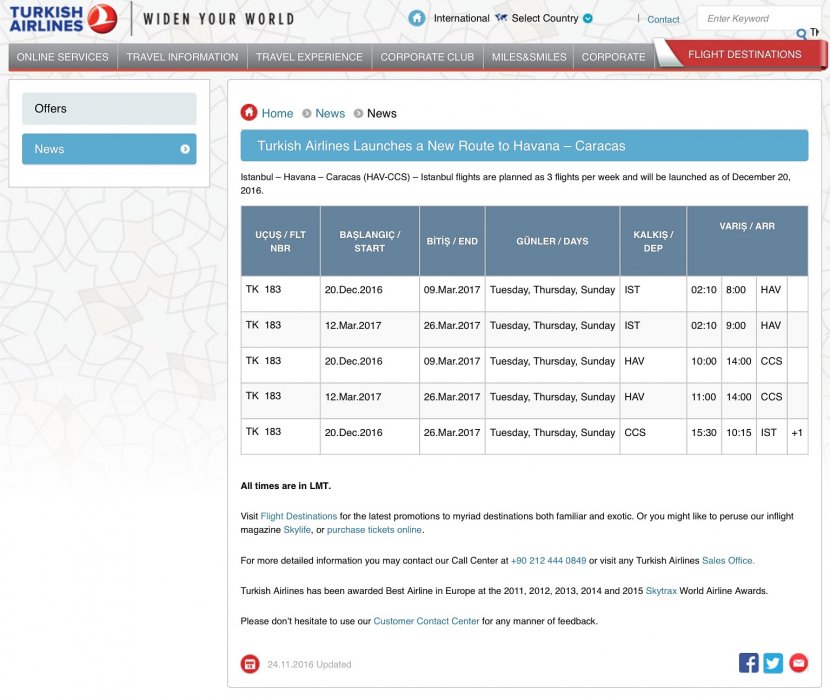Viewport: 830px width, 700px height.
Task: Click the Contact link in the header
Action: [x=663, y=20]
